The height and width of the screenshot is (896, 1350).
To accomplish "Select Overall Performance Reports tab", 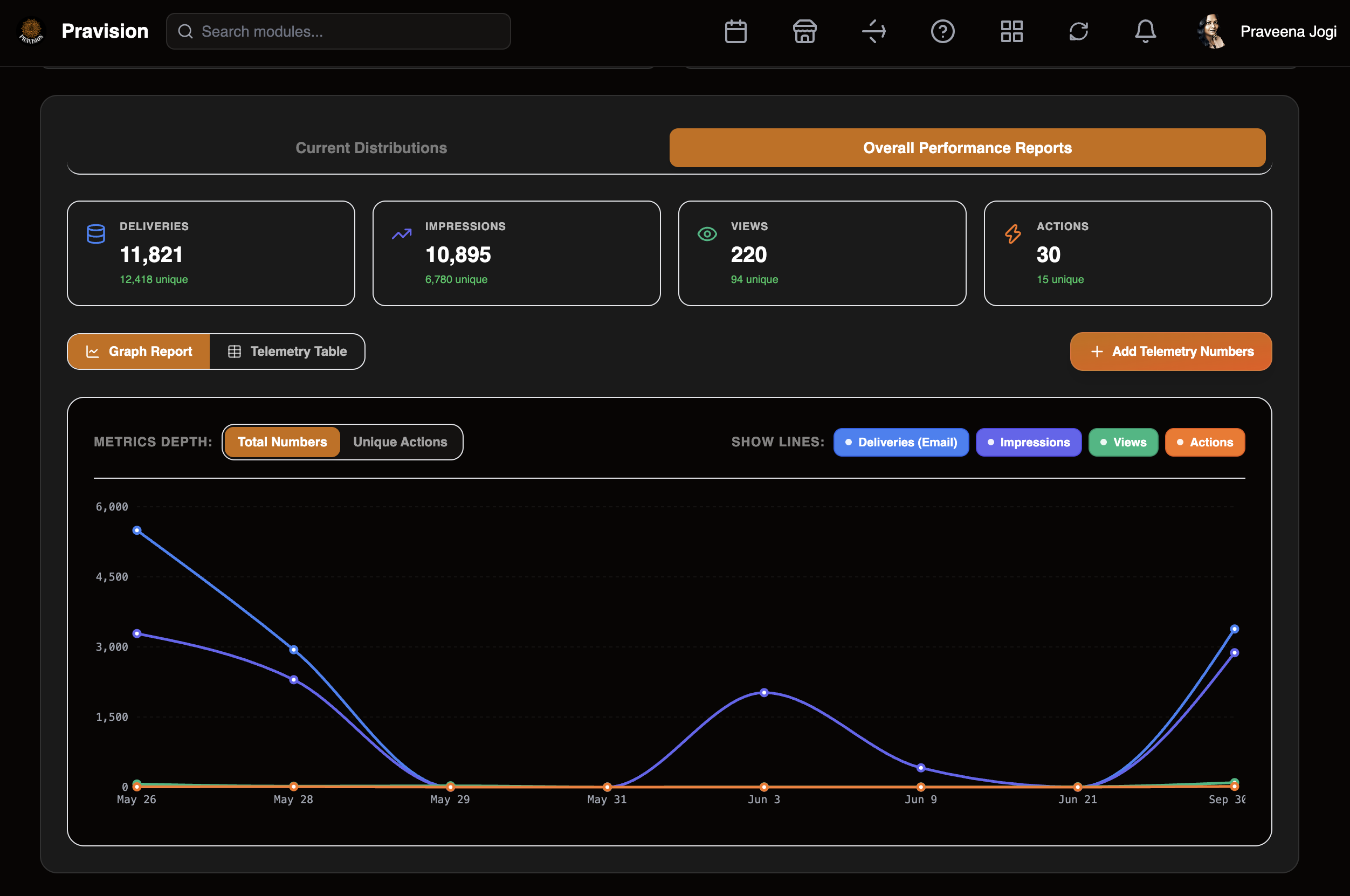I will tap(967, 148).
